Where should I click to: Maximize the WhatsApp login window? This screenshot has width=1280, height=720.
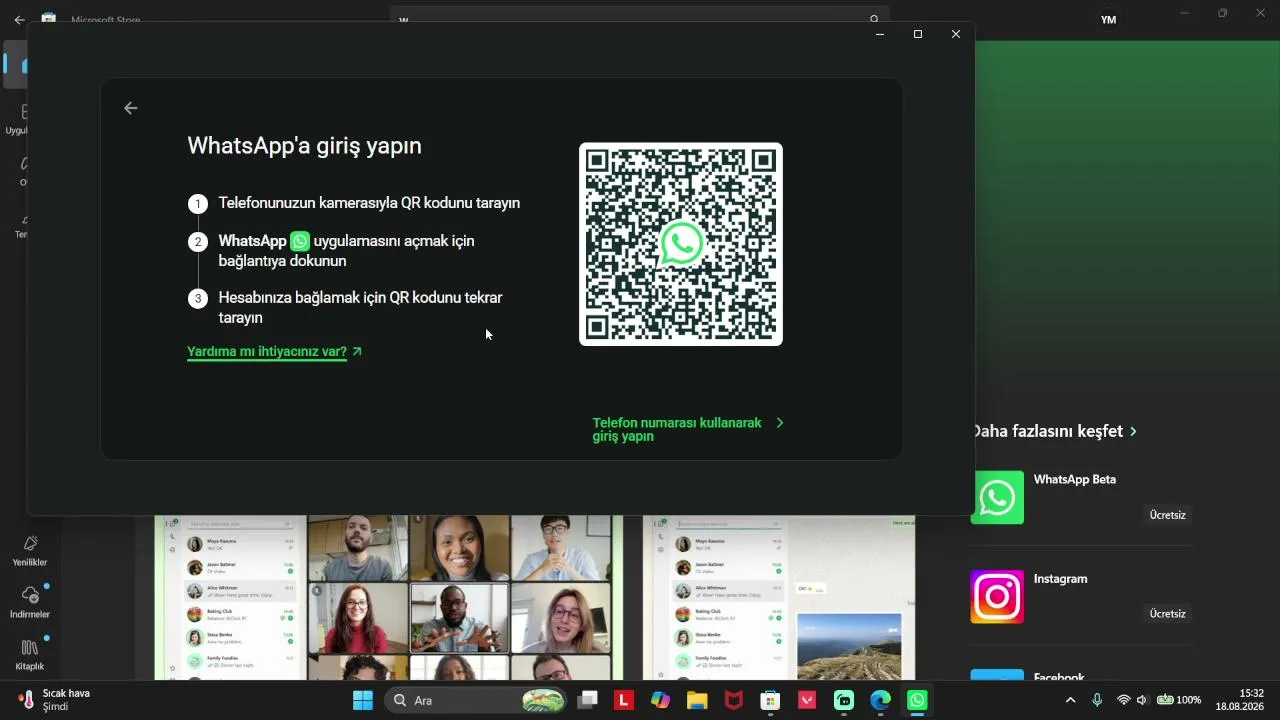(x=918, y=34)
